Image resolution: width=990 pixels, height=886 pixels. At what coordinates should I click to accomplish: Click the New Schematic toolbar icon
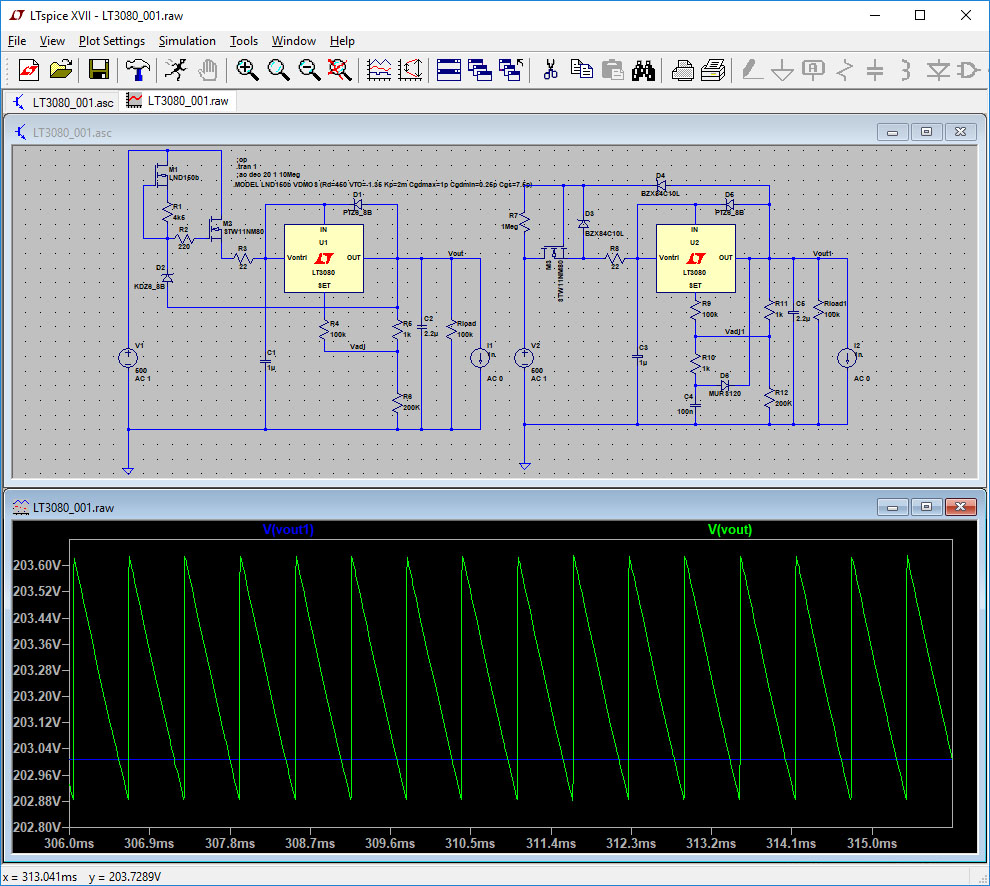point(28,69)
